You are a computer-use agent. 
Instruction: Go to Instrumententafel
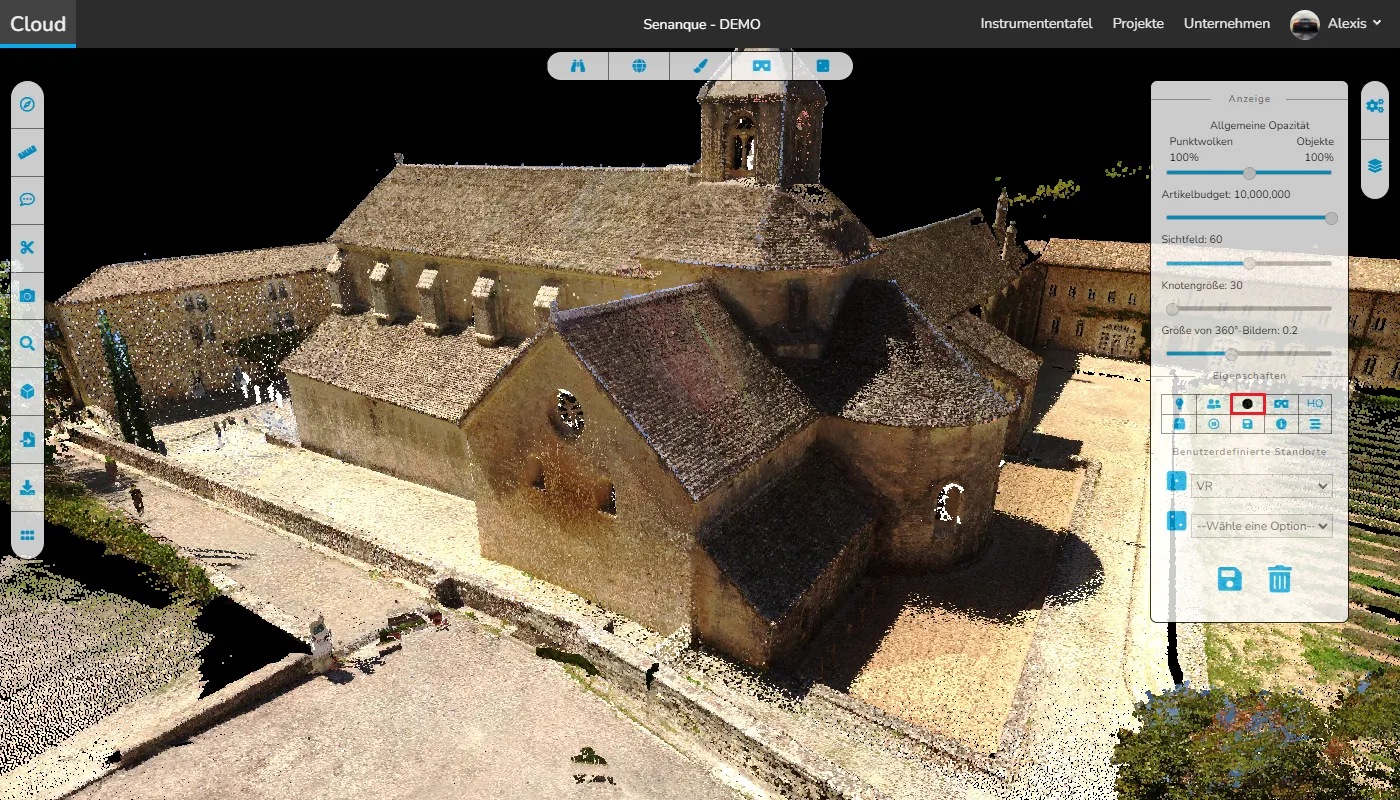[x=1036, y=24]
